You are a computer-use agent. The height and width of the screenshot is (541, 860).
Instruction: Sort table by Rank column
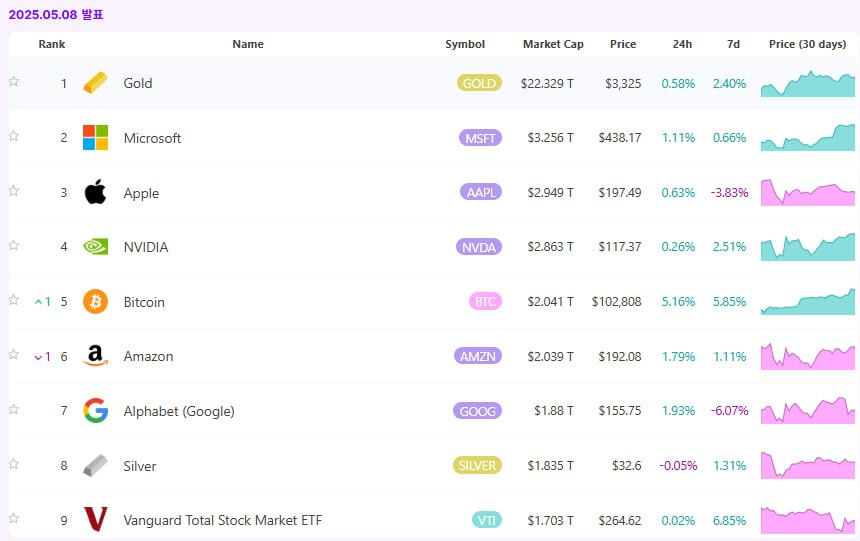pyautogui.click(x=52, y=44)
